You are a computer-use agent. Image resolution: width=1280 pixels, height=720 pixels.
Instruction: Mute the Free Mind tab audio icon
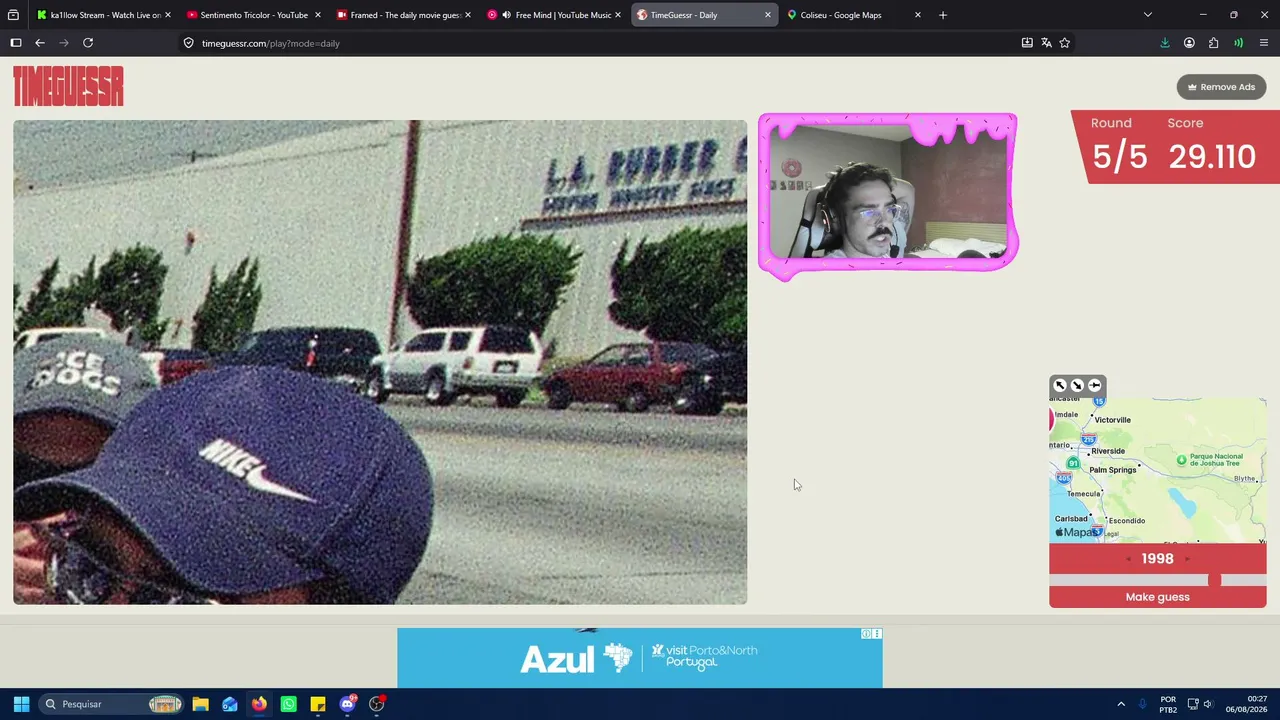tap(507, 15)
